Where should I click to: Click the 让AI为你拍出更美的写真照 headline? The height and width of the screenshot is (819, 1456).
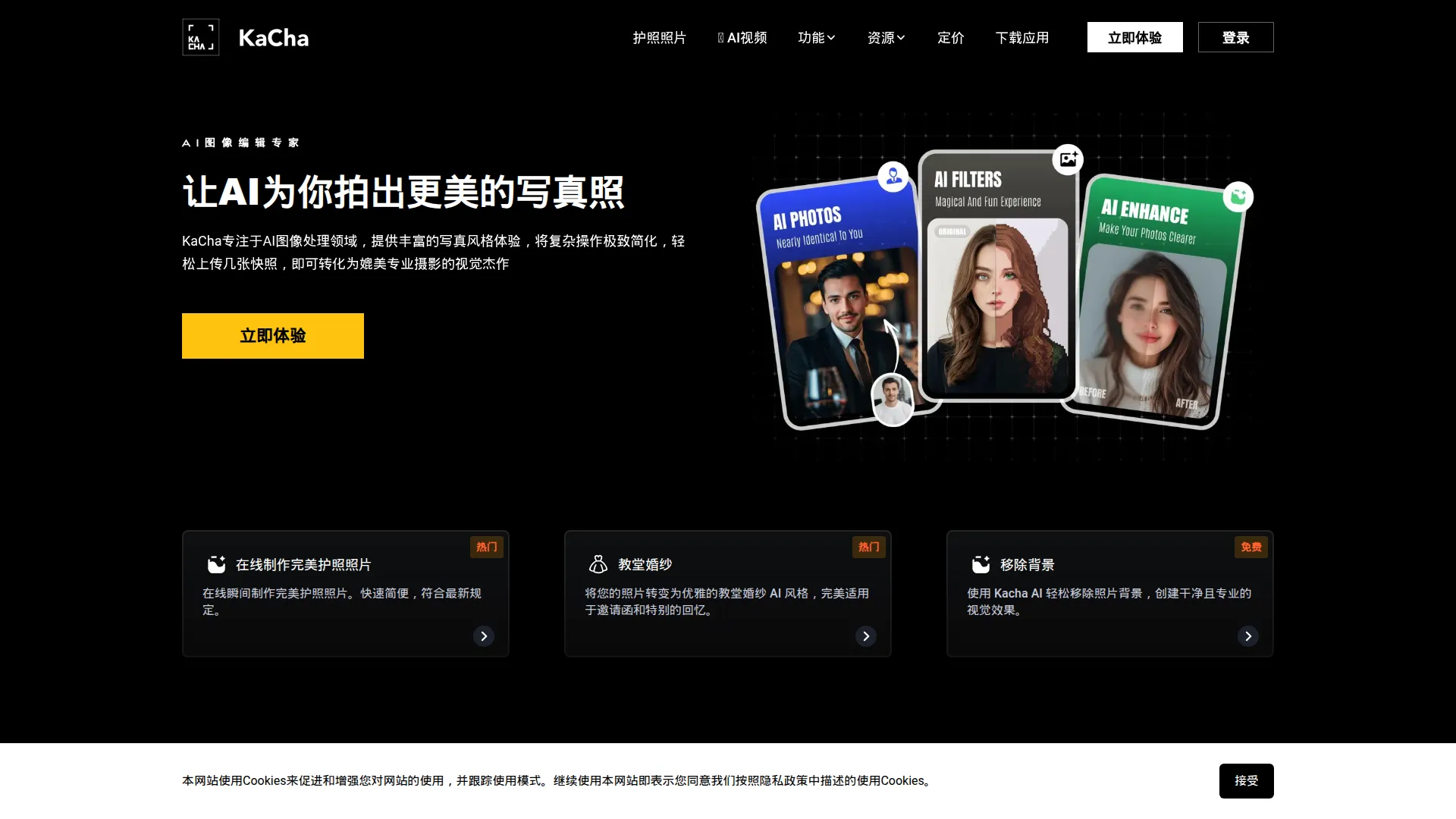[x=403, y=192]
